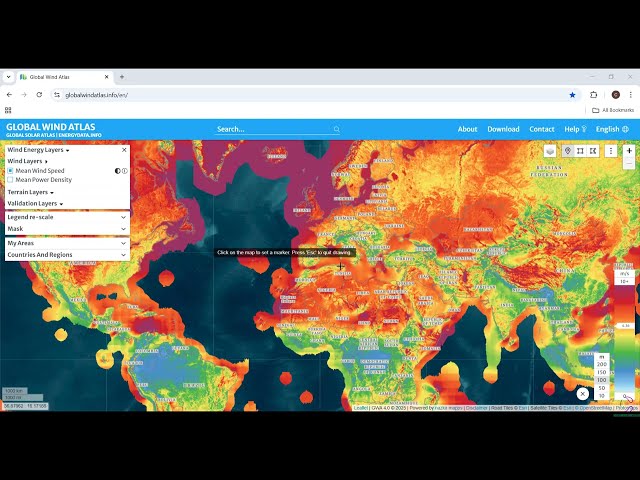Click the wind speed color legend bar
Screen dimensions: 640x480
coord(624,339)
